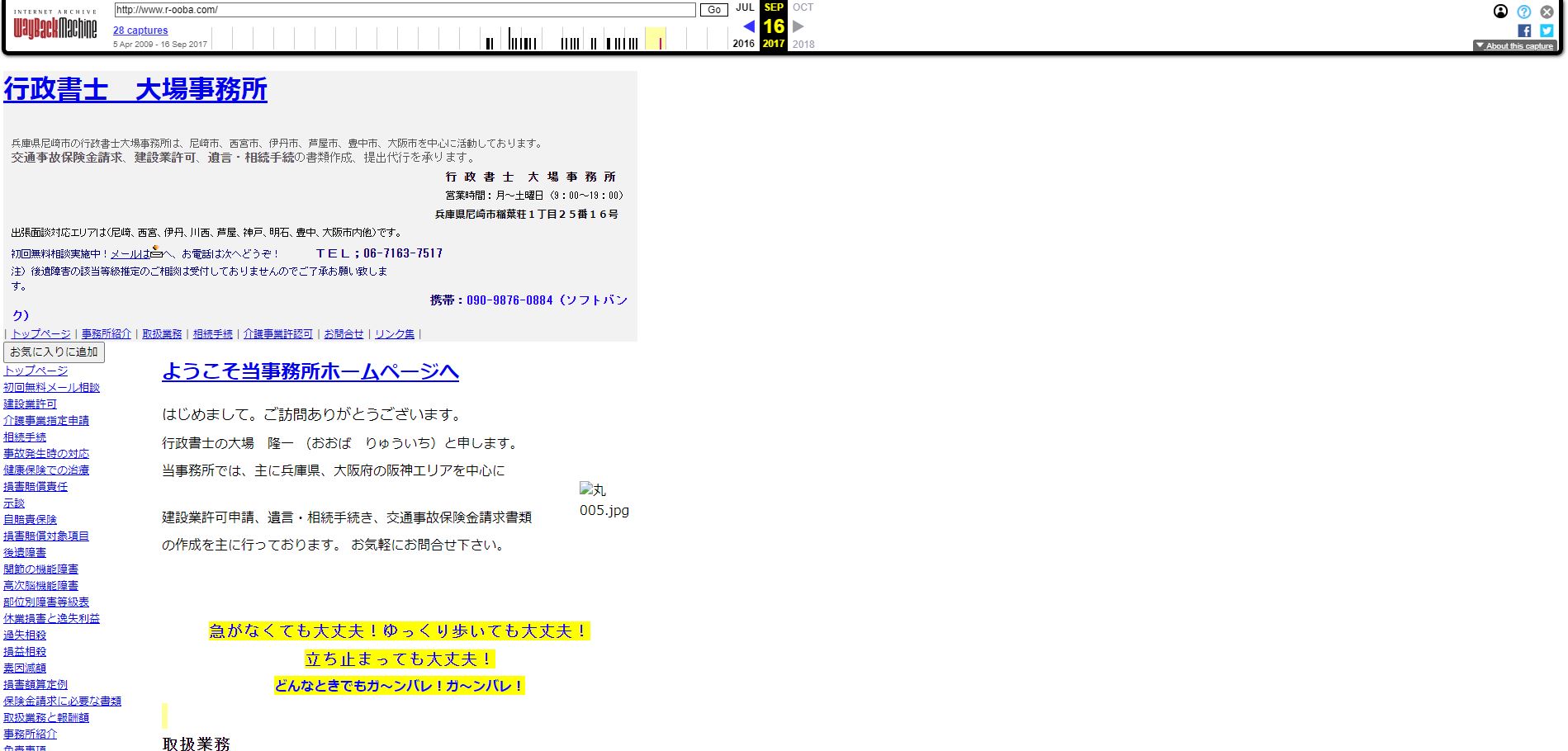This screenshot has height=751, width=1568.
Task: Click the mail icon beside メールは
Action: pyautogui.click(x=156, y=252)
